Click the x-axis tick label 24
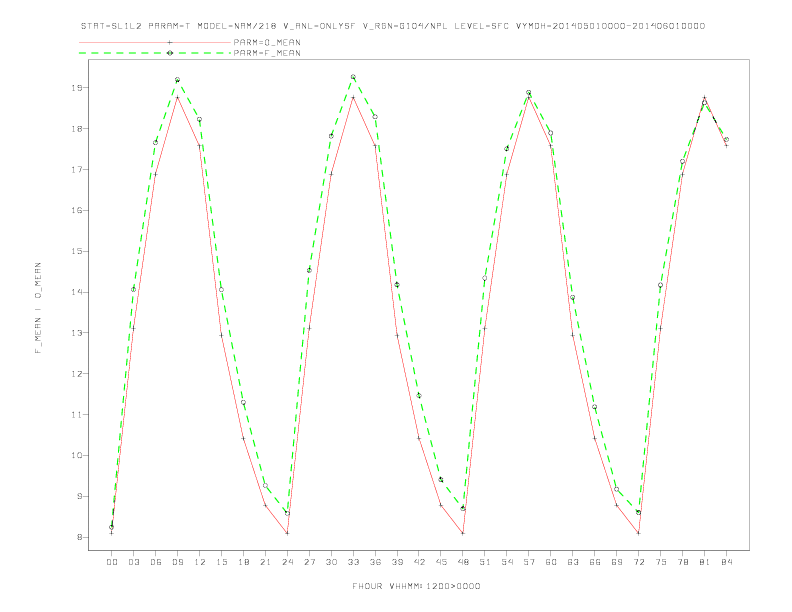 [x=287, y=562]
